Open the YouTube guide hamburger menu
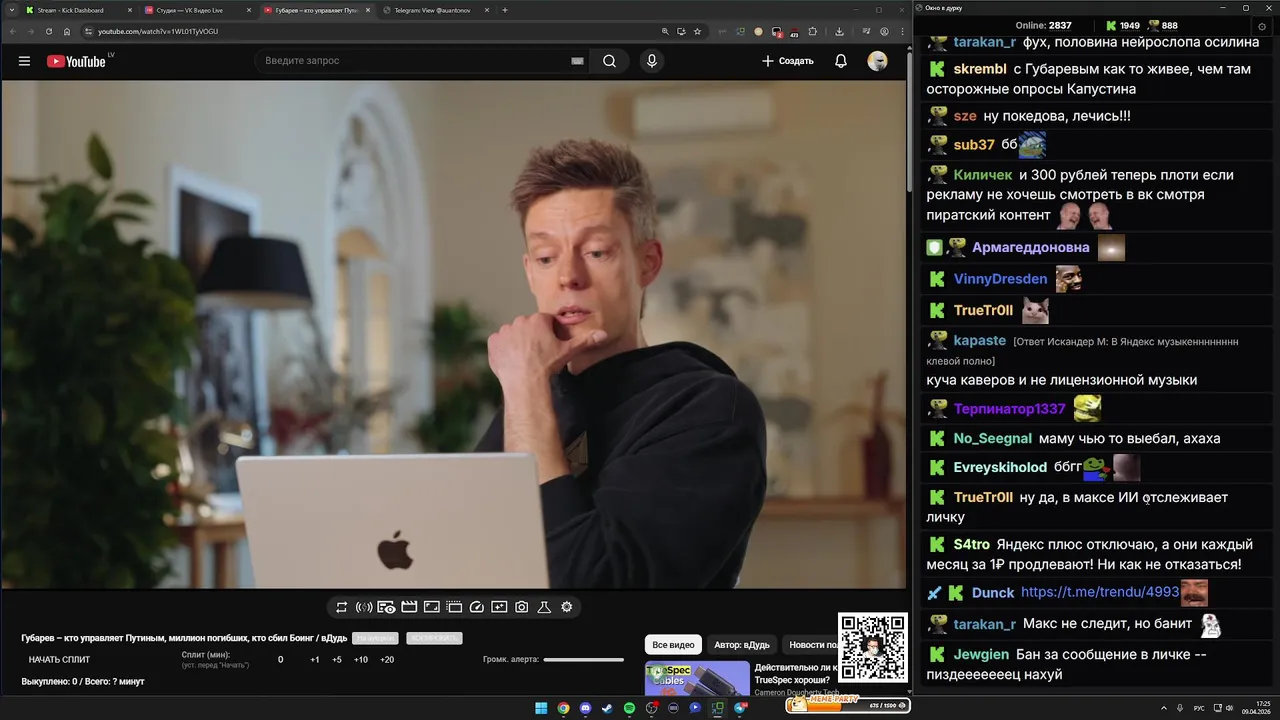Viewport: 1280px width, 720px height. 24,61
